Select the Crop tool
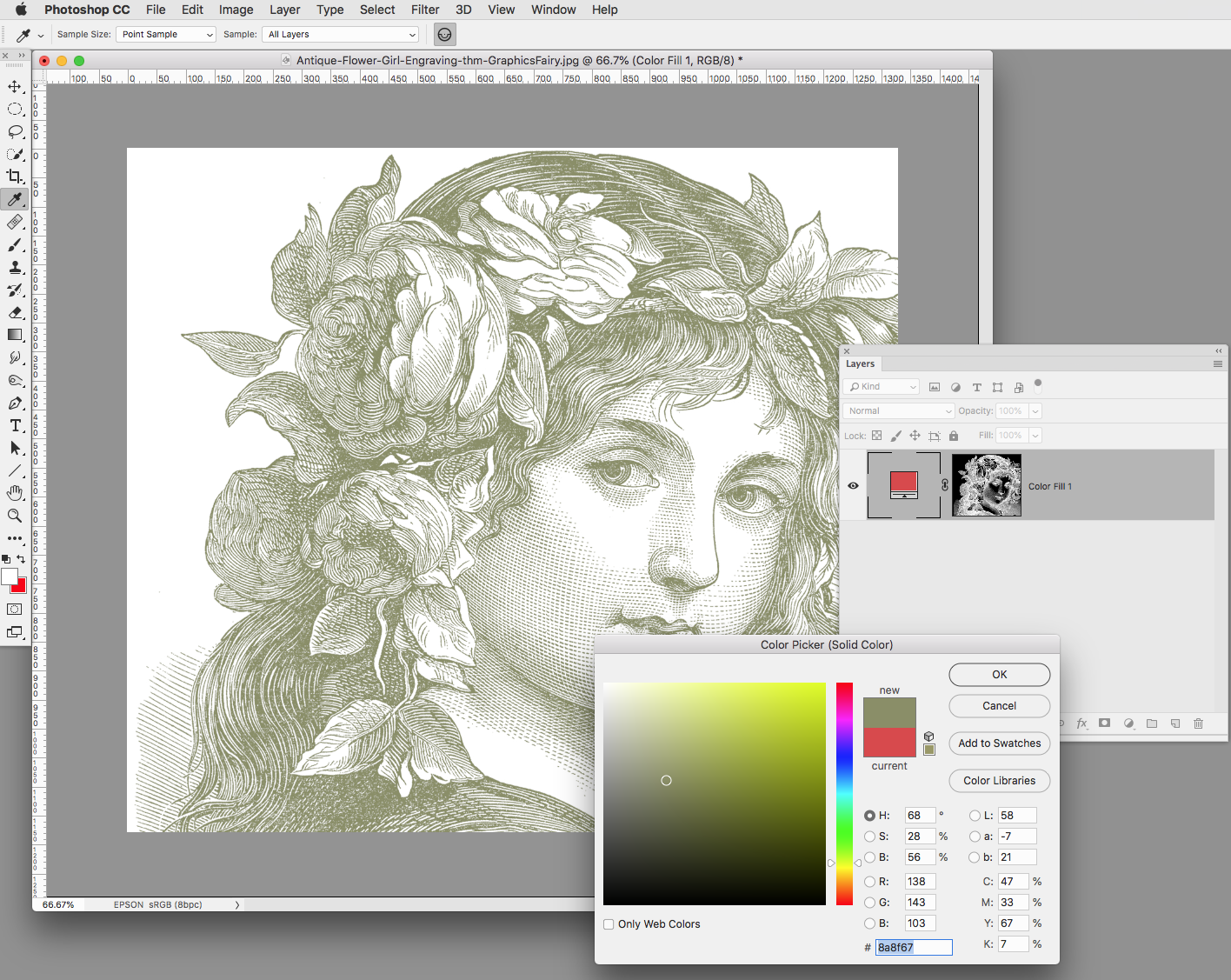Viewport: 1231px width, 980px height. click(15, 177)
